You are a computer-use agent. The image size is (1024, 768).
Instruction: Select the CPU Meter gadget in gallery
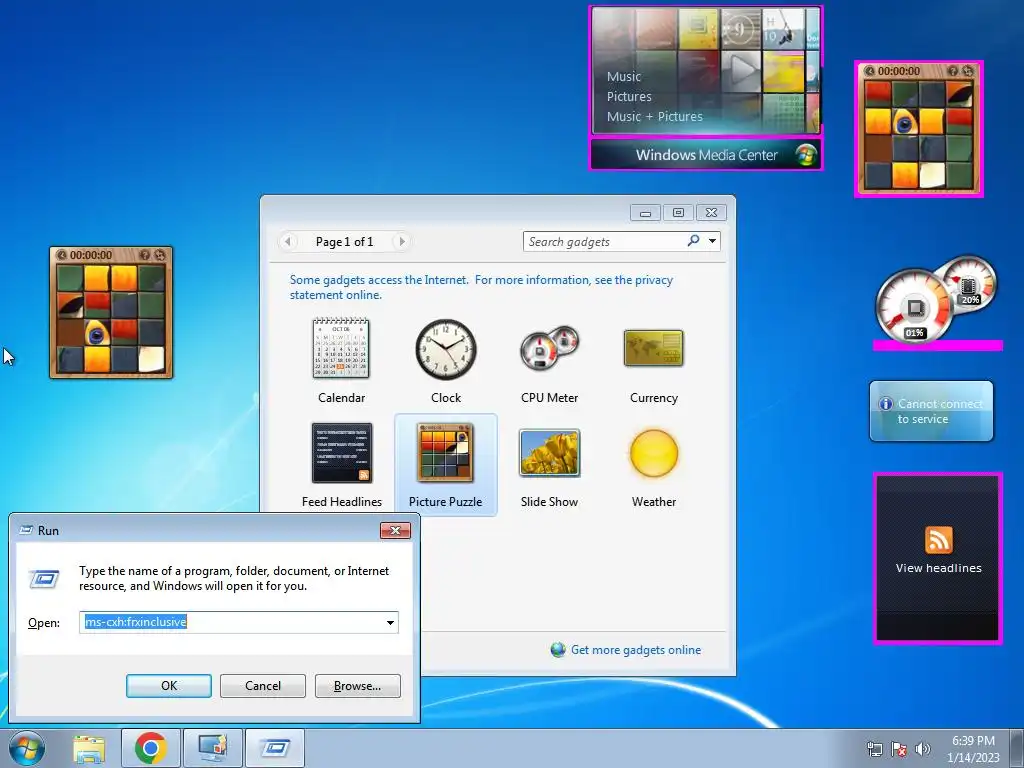click(549, 349)
